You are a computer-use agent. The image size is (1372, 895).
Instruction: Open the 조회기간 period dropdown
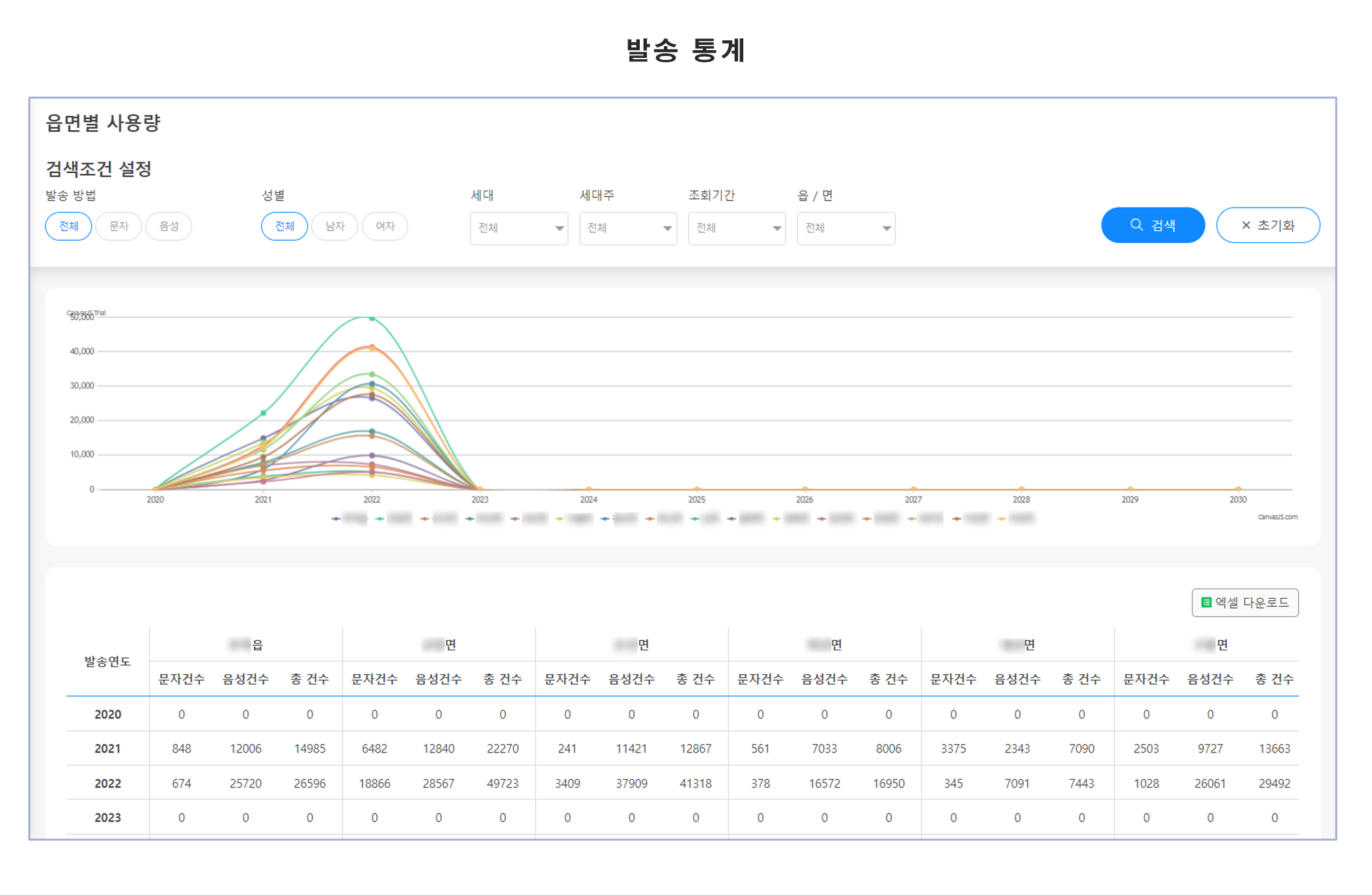click(x=737, y=228)
